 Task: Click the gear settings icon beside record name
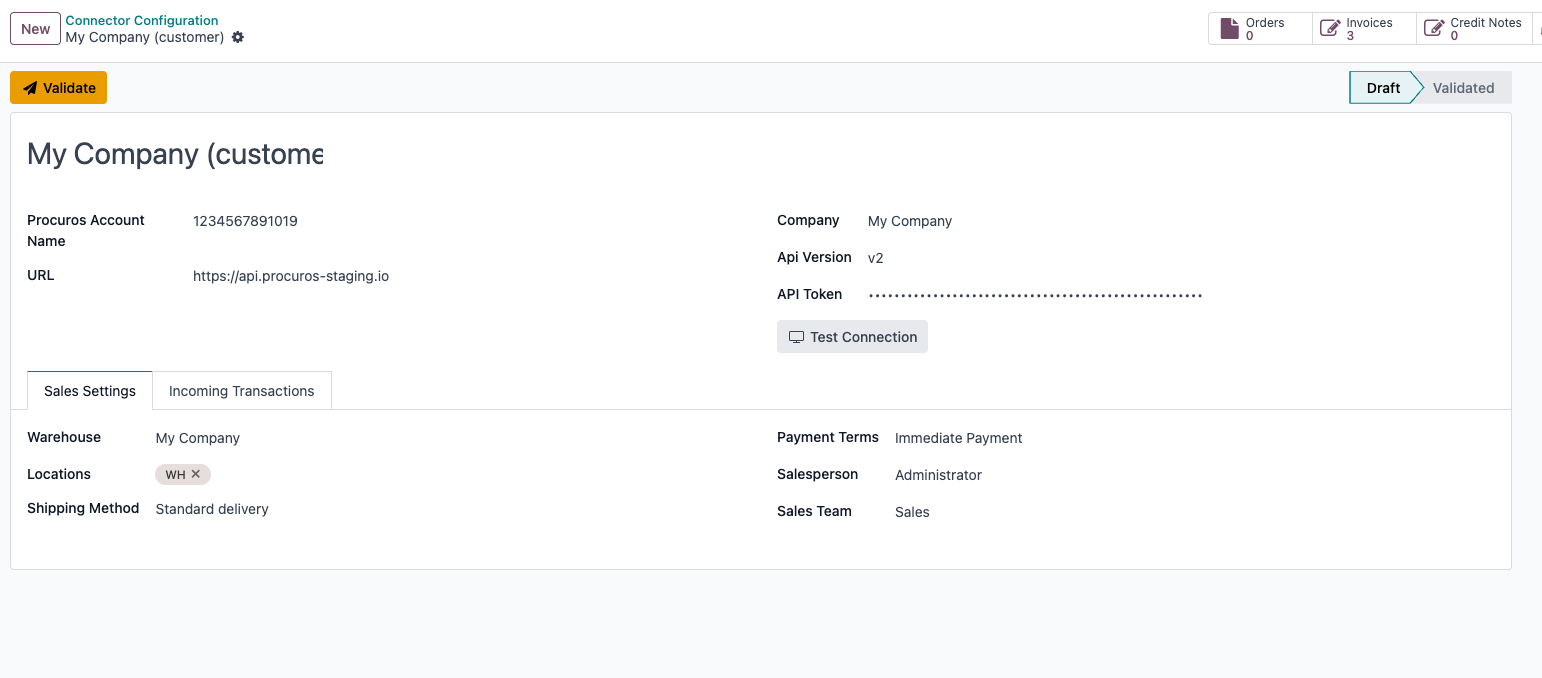coord(238,37)
